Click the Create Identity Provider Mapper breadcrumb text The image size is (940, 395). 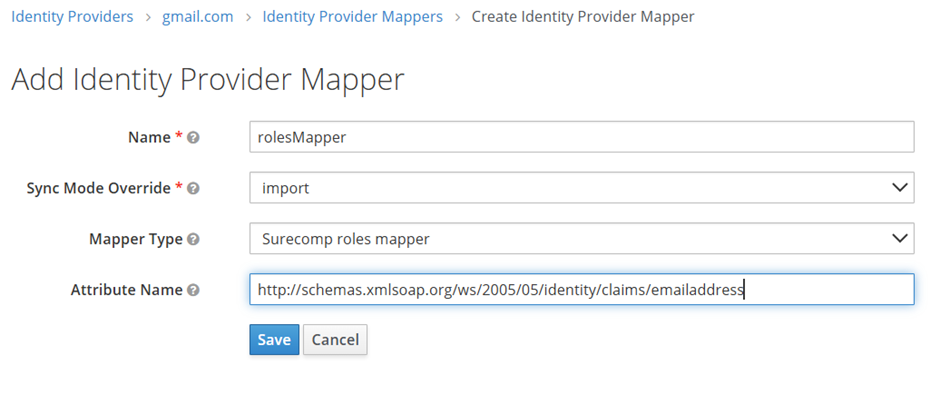coord(583,16)
